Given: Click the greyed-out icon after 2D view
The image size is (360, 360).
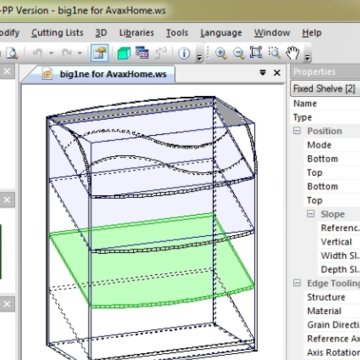Looking at the screenshot, I should [x=160, y=53].
